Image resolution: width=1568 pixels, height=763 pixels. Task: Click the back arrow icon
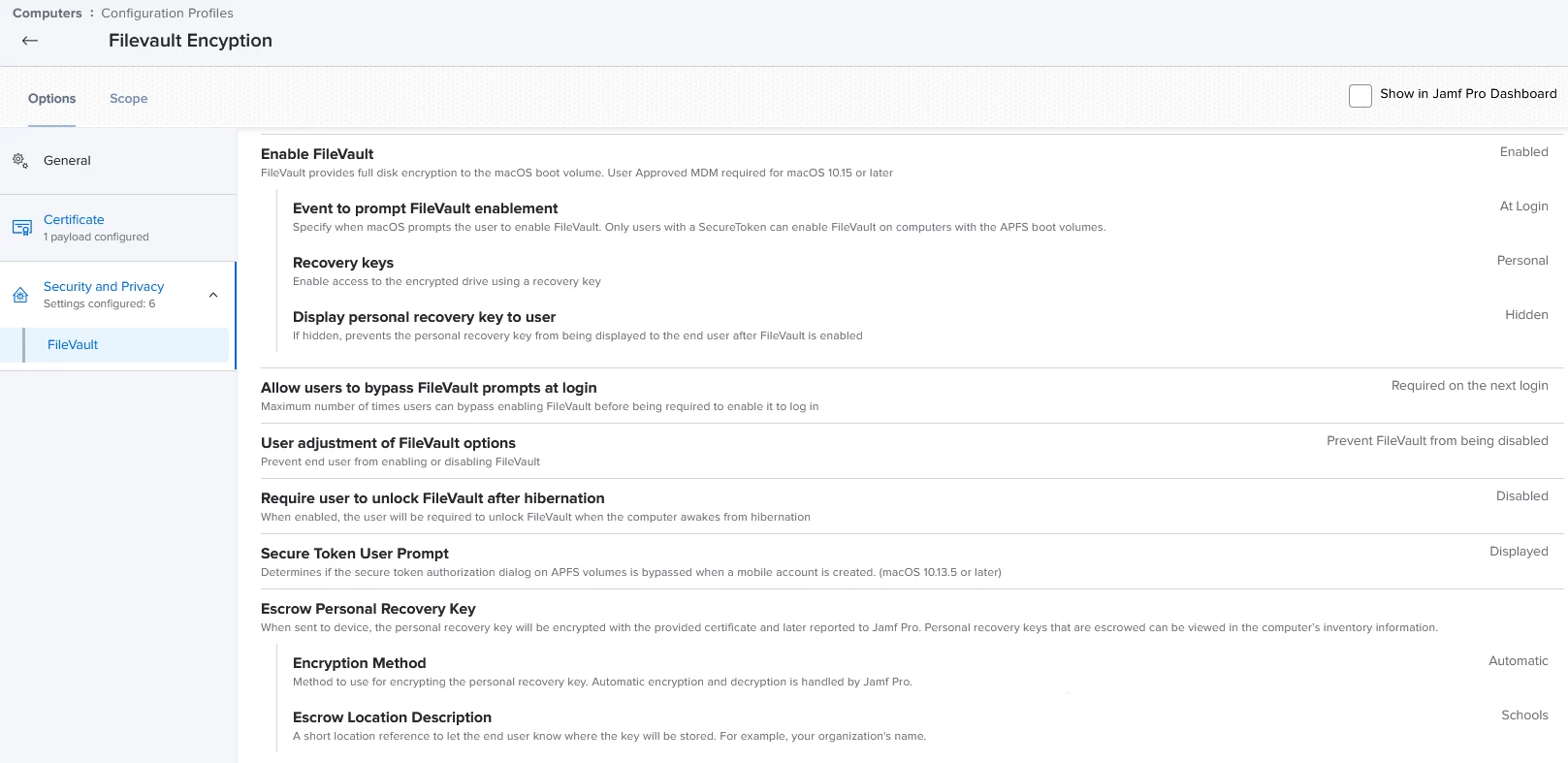tap(30, 41)
